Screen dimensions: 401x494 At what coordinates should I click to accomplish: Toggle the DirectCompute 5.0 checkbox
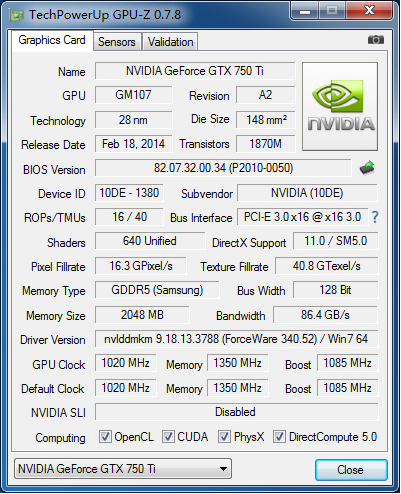[279, 437]
